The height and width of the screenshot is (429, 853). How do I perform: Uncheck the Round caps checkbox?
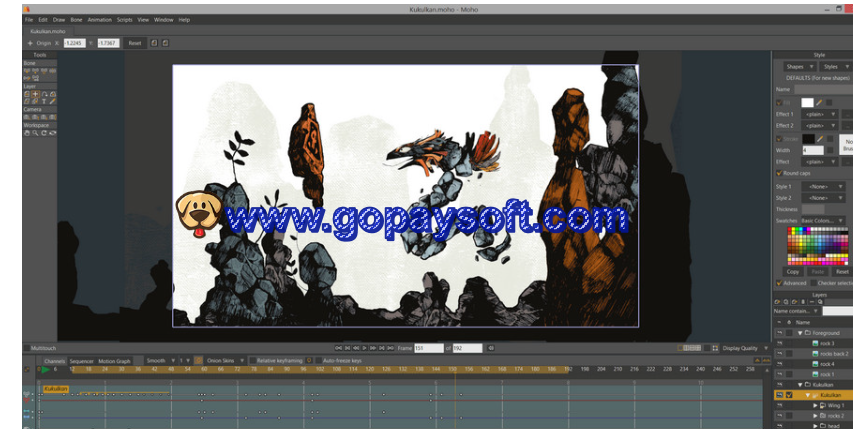click(x=778, y=173)
